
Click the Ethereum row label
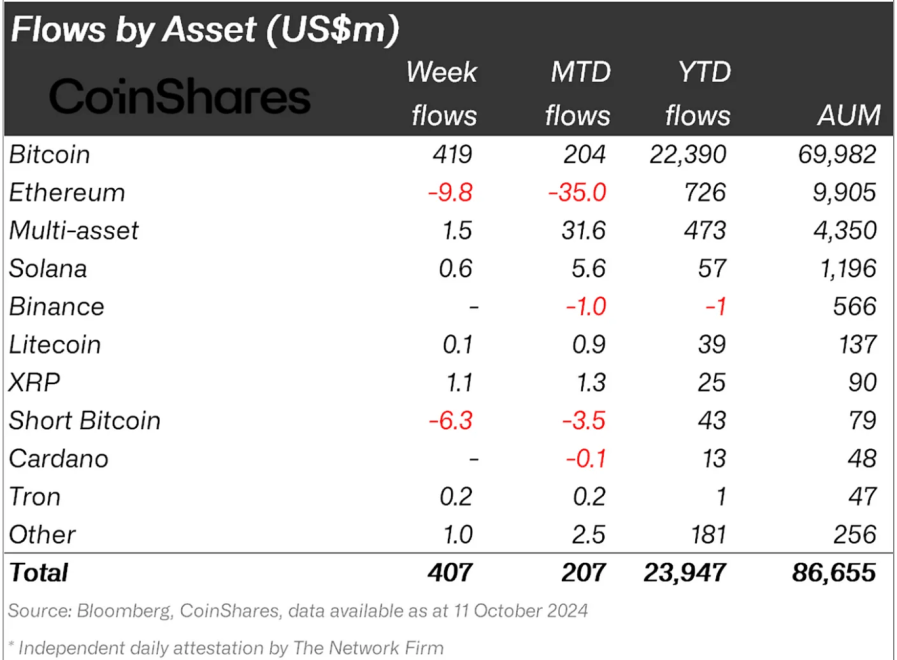pos(67,193)
